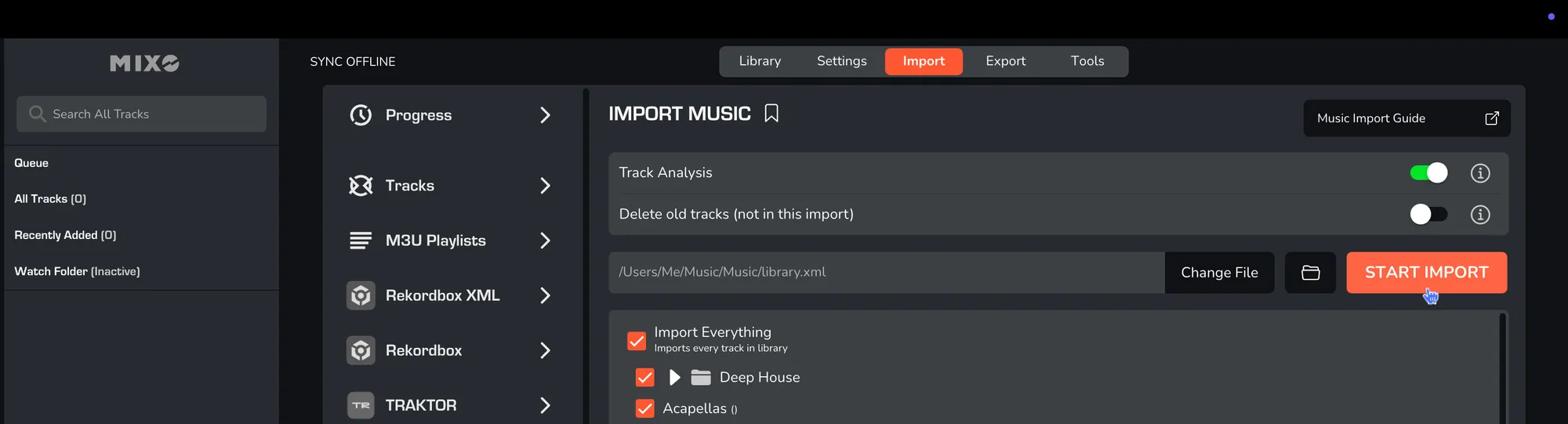Open the folder browse icon button
The height and width of the screenshot is (424, 1568).
pyautogui.click(x=1310, y=273)
